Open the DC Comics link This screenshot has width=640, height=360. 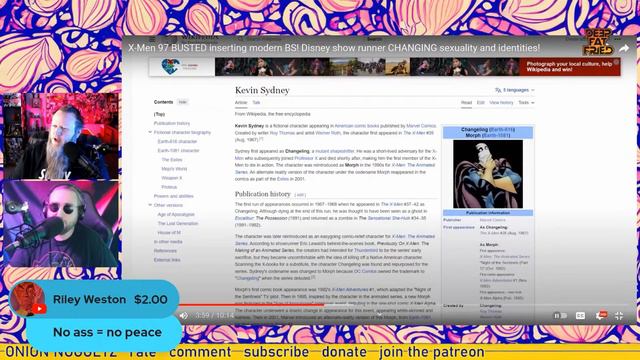(365, 271)
